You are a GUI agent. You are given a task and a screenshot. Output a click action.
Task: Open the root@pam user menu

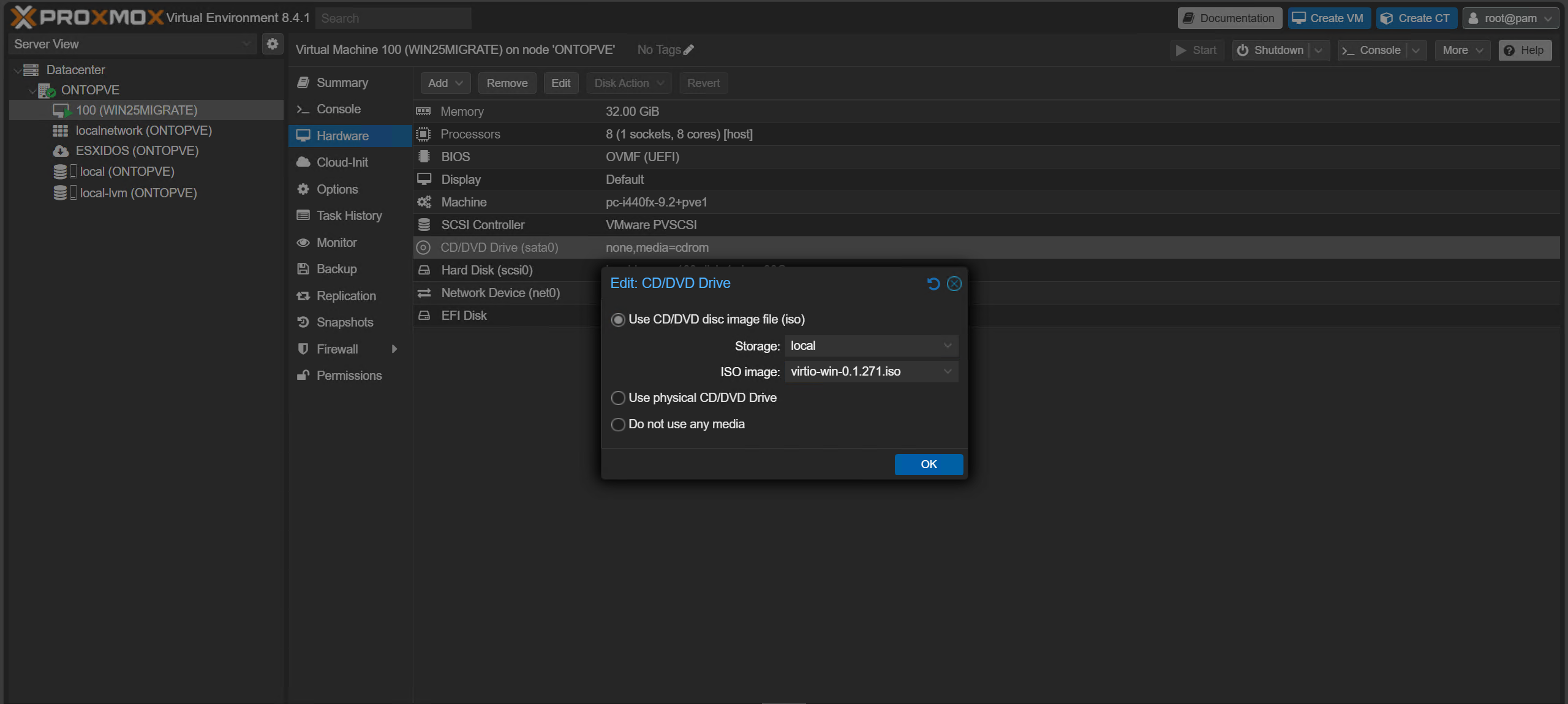point(1510,18)
